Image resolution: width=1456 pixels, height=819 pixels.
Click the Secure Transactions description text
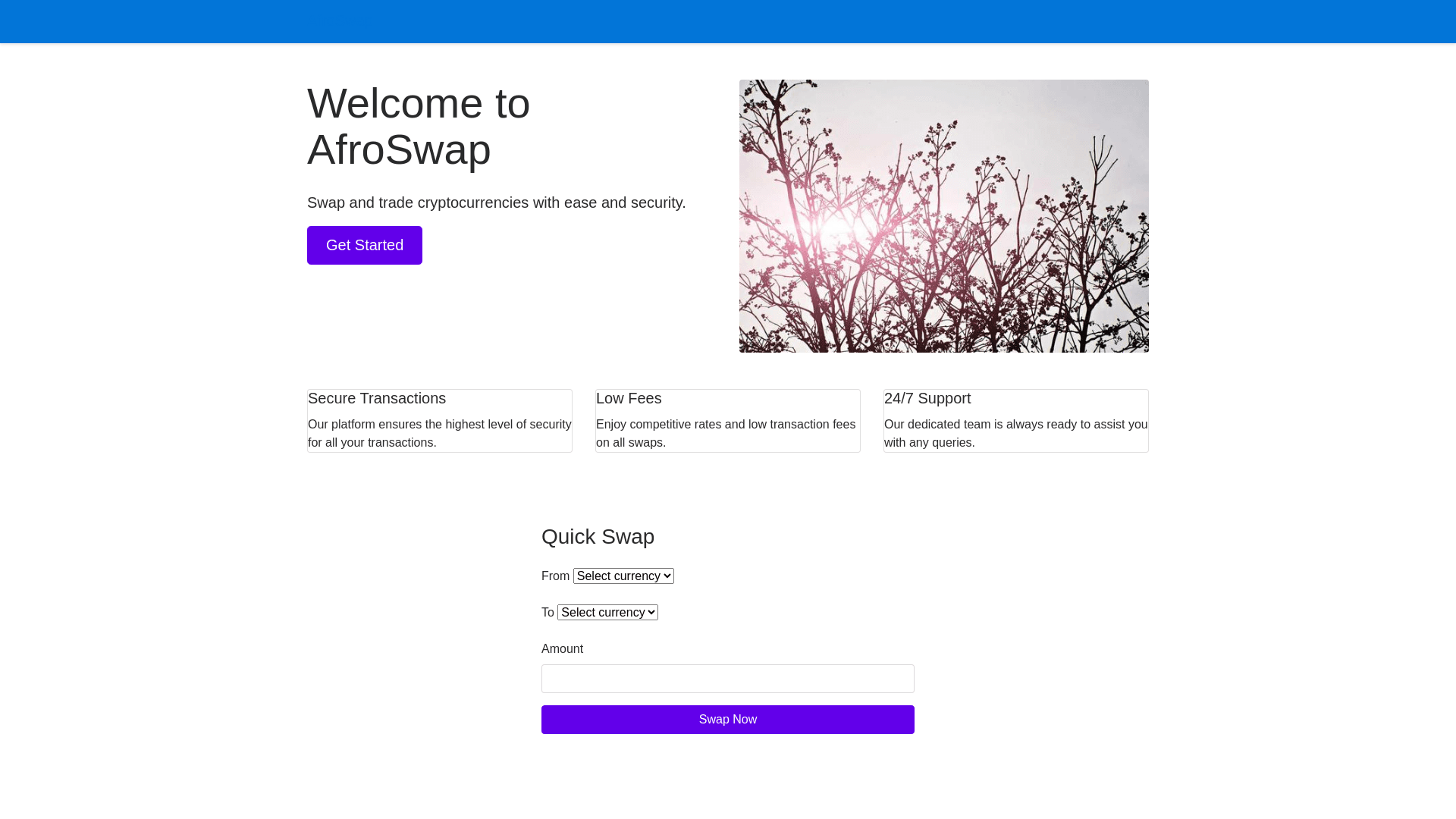pyautogui.click(x=439, y=434)
